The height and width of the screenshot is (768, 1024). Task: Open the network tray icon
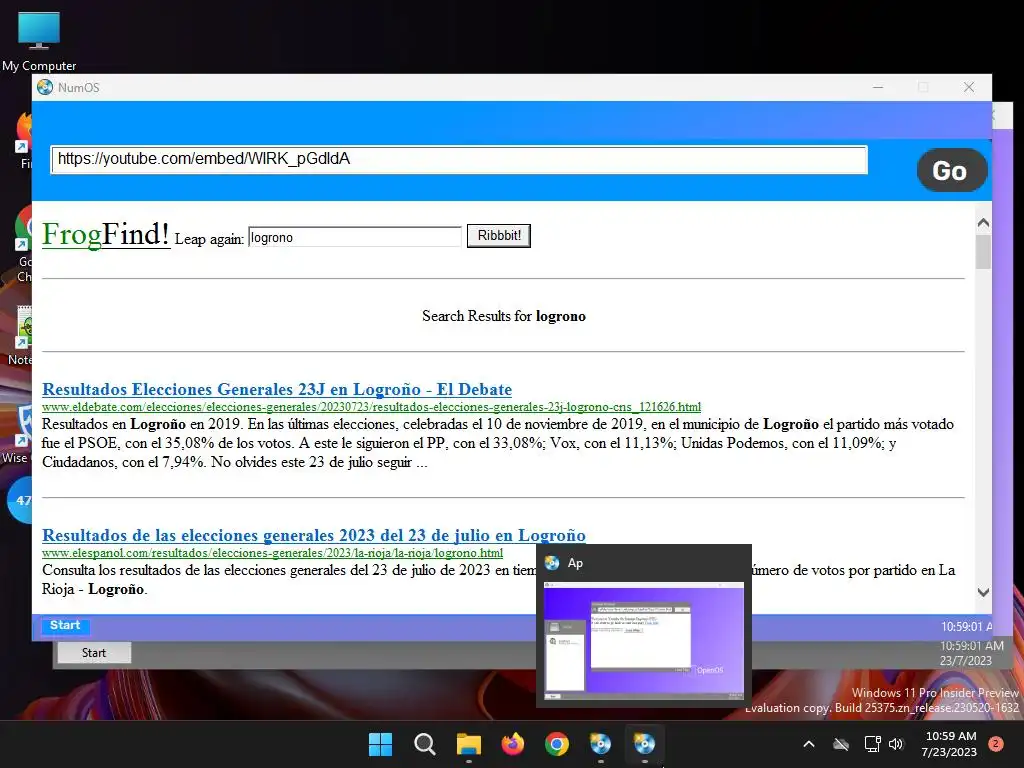(x=872, y=744)
